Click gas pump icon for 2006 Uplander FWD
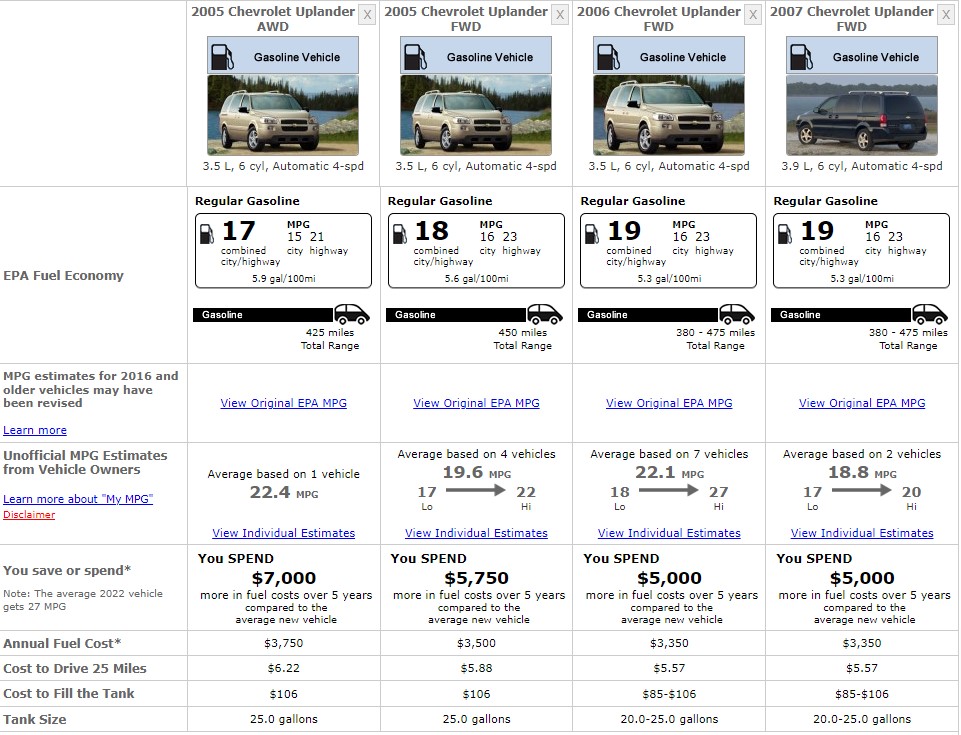The width and height of the screenshot is (961, 735). pos(607,57)
